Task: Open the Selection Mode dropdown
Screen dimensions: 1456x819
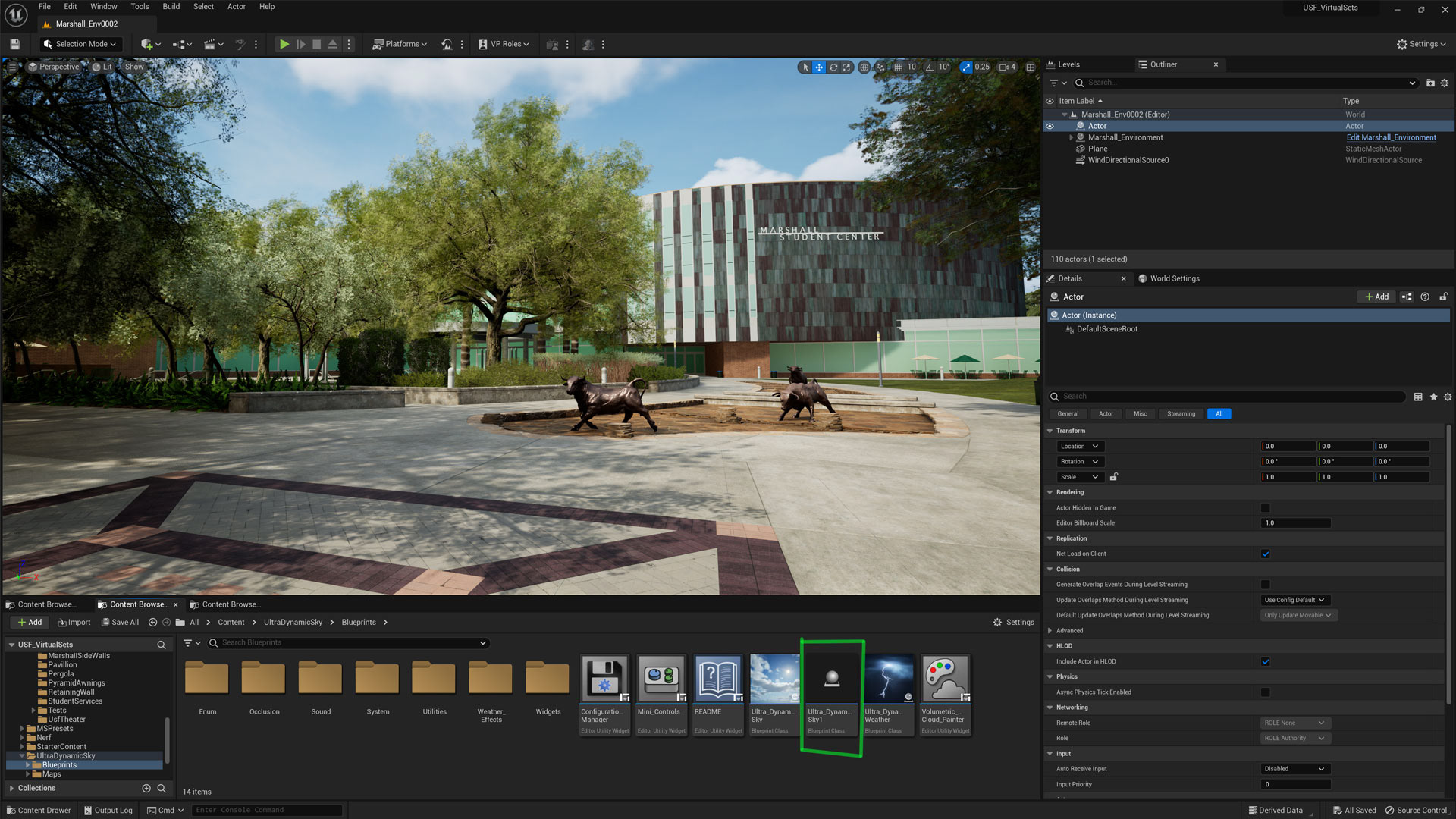Action: (x=80, y=45)
